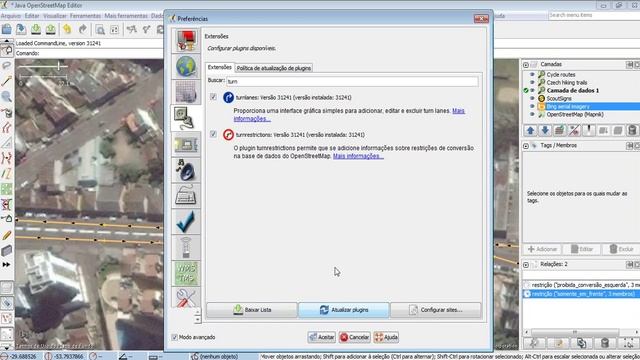Click the delete layer trash icon in Camadas

click(632, 131)
